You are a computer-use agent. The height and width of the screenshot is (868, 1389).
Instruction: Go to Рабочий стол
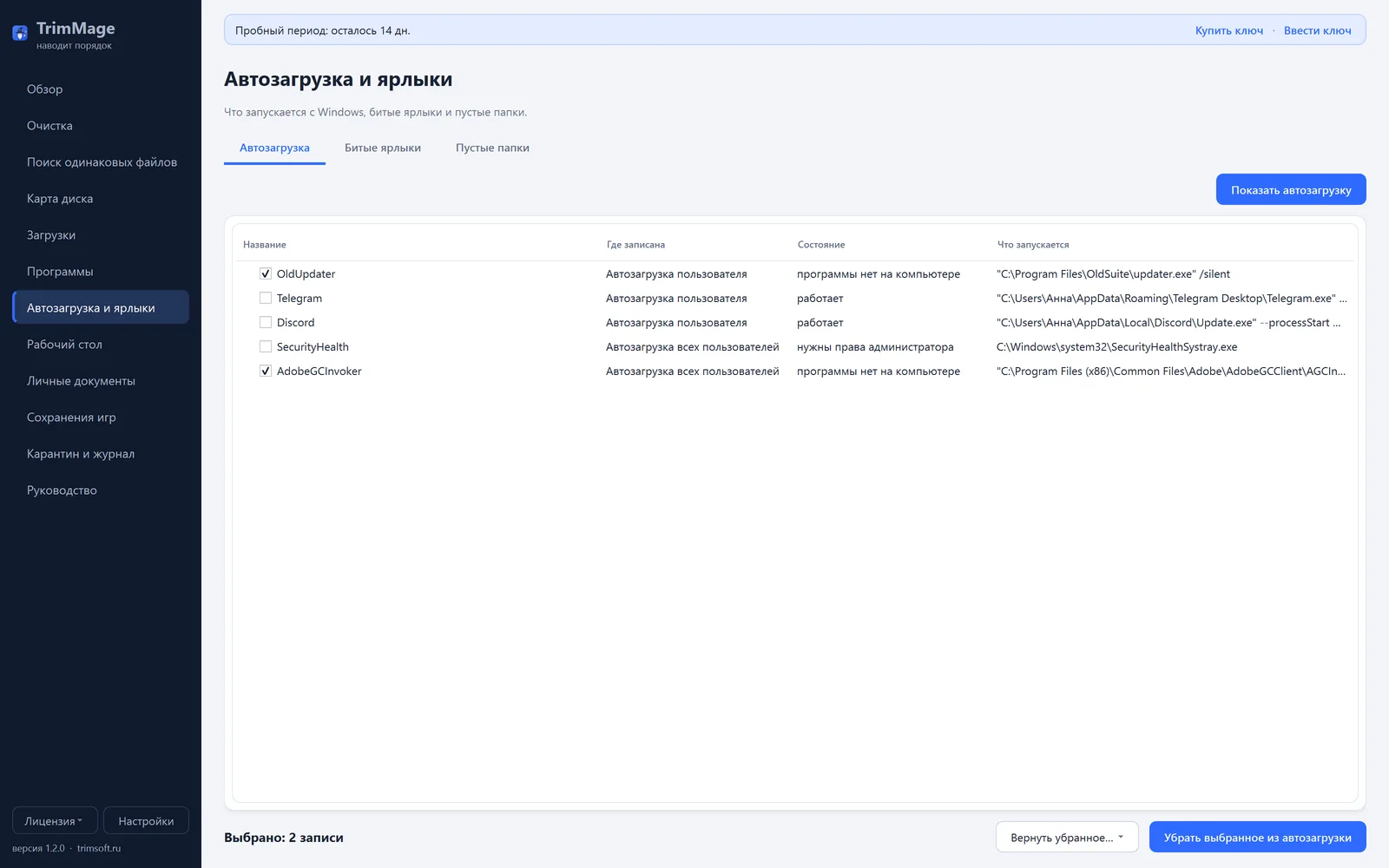[x=101, y=345]
